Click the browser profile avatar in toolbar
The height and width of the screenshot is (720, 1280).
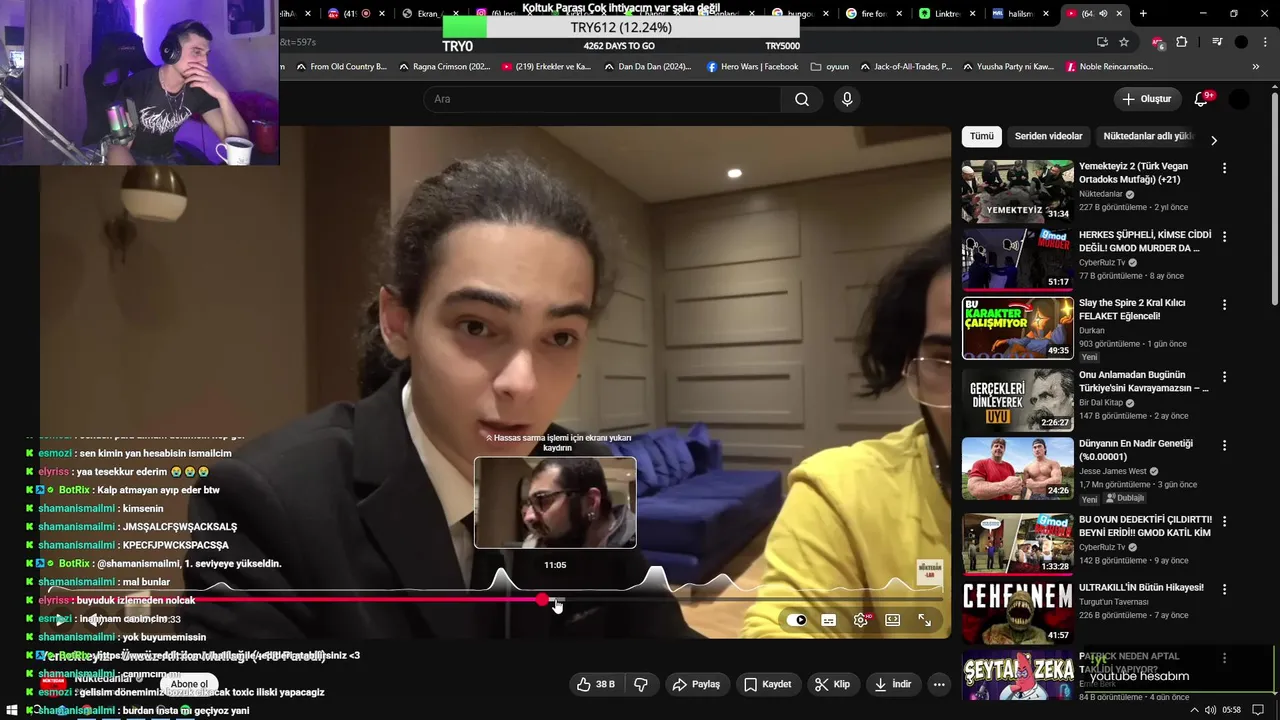tap(1241, 42)
